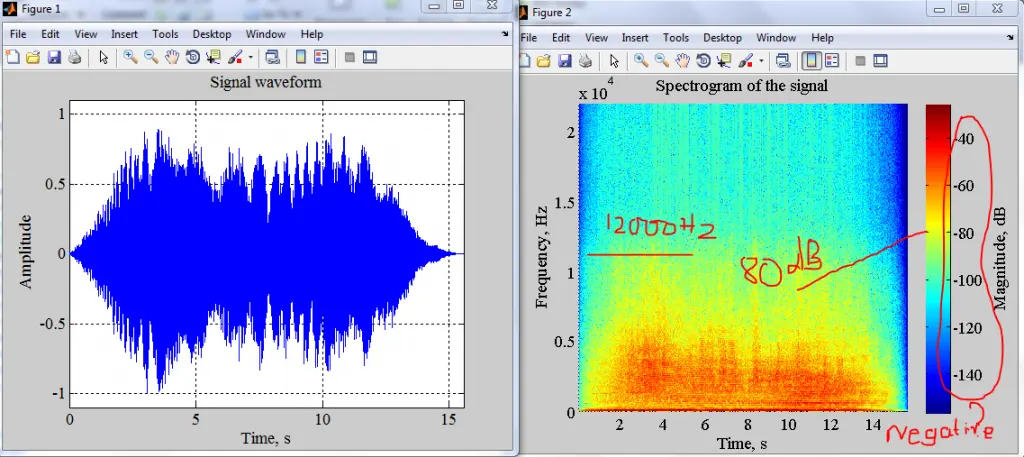1024x457 pixels.
Task: Select Rotate 3D tool in Figure 2
Action: tap(703, 61)
